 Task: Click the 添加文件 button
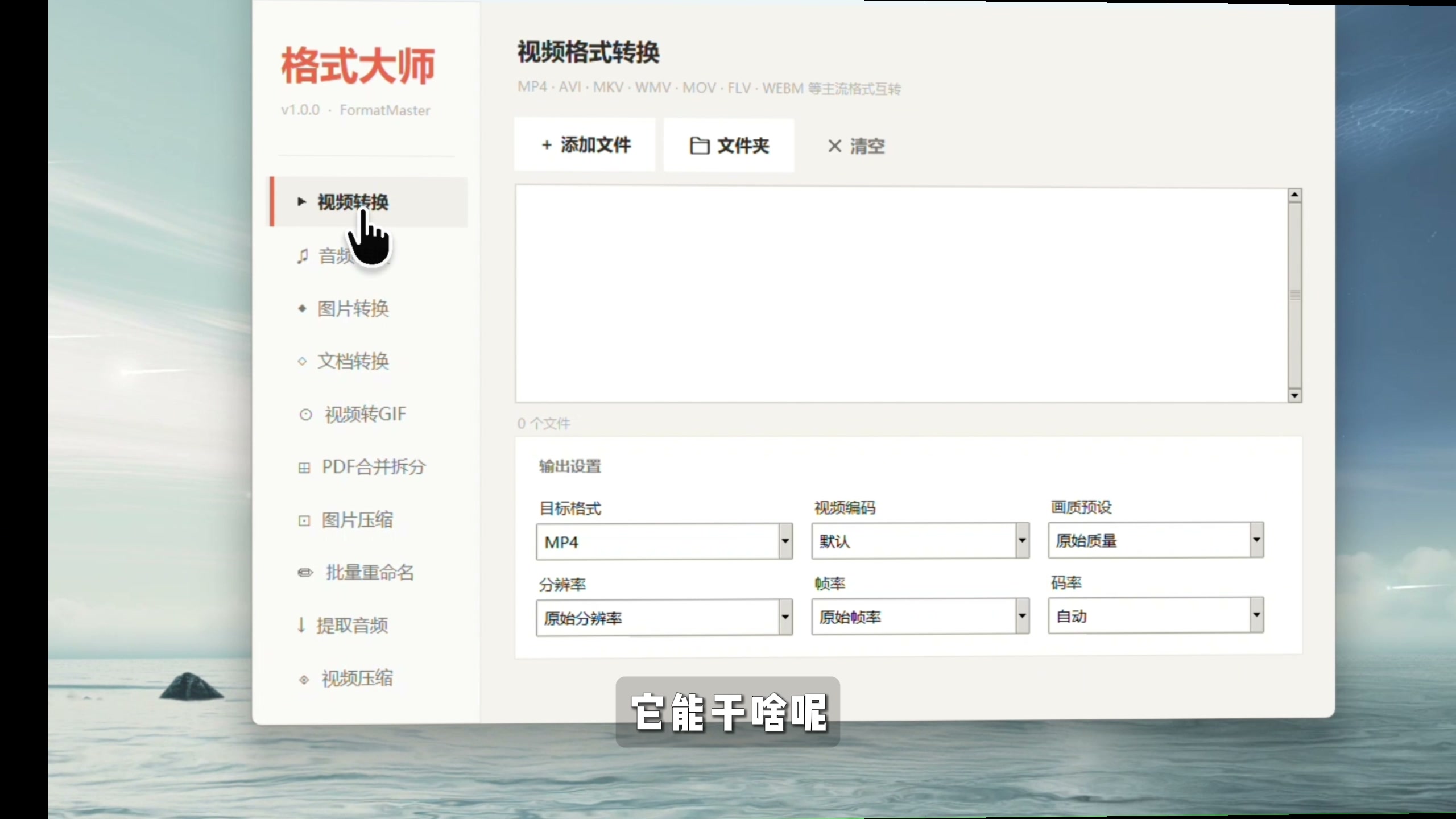click(x=585, y=145)
